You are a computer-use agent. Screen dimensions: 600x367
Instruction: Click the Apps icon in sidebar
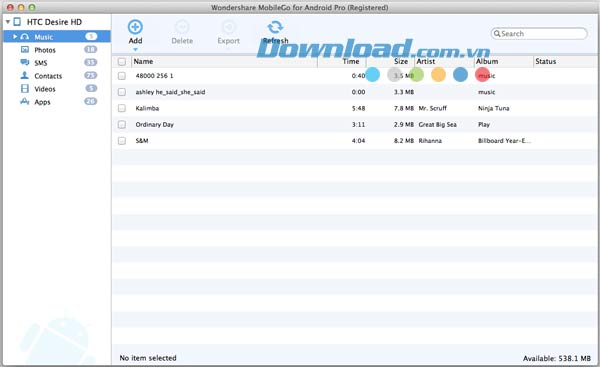pyautogui.click(x=25, y=101)
